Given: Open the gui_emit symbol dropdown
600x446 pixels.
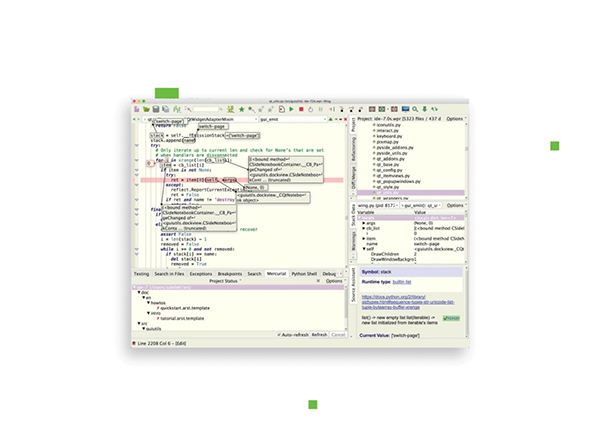Looking at the screenshot, I should pos(292,119).
